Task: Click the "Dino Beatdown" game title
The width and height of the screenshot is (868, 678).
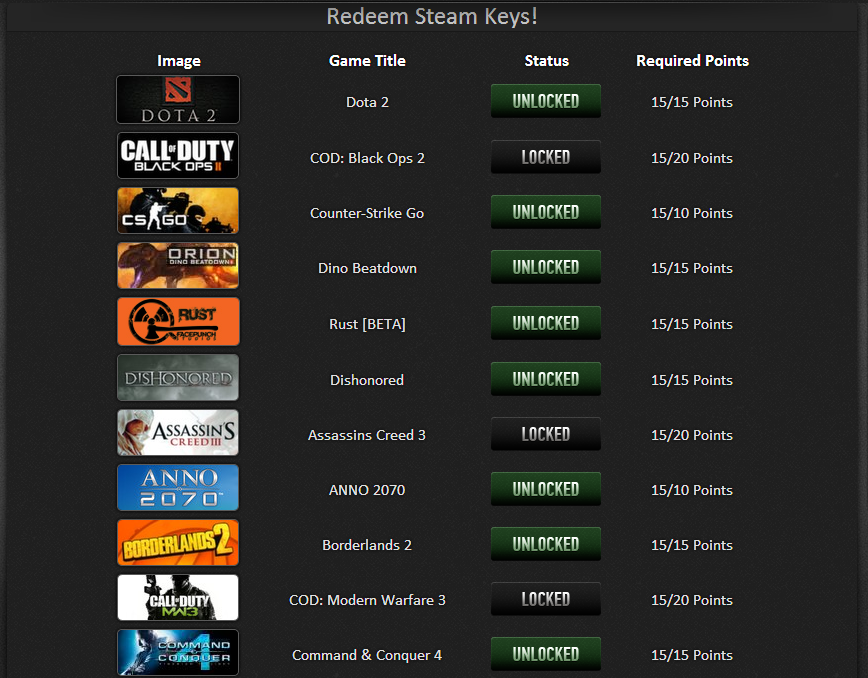Action: point(367,268)
